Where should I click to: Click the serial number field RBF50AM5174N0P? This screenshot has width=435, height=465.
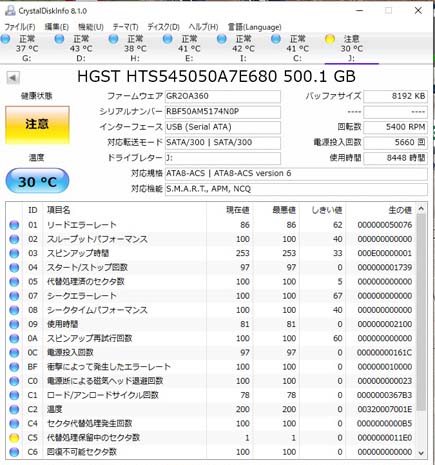[223, 112]
